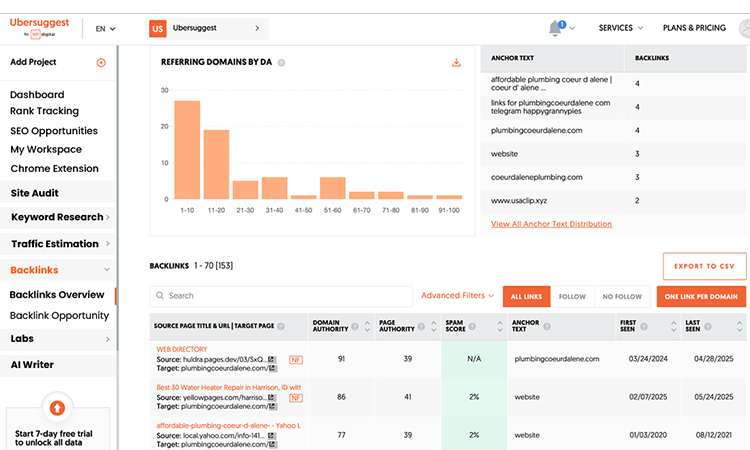The width and height of the screenshot is (750, 450).
Task: Open My Workspace
Action: [x=46, y=150]
